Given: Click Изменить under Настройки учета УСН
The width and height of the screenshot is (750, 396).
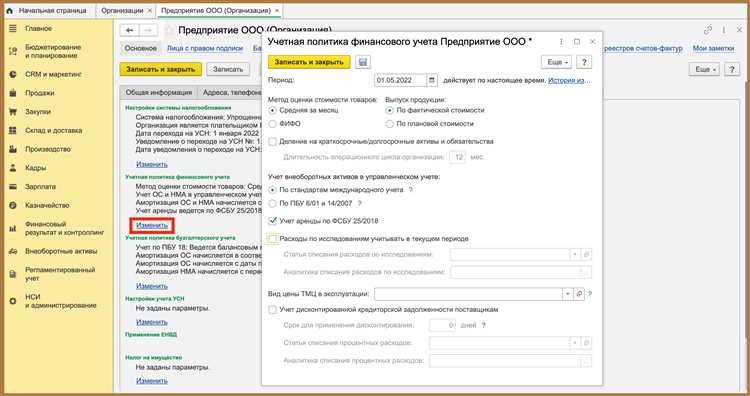Looking at the screenshot, I should (152, 322).
